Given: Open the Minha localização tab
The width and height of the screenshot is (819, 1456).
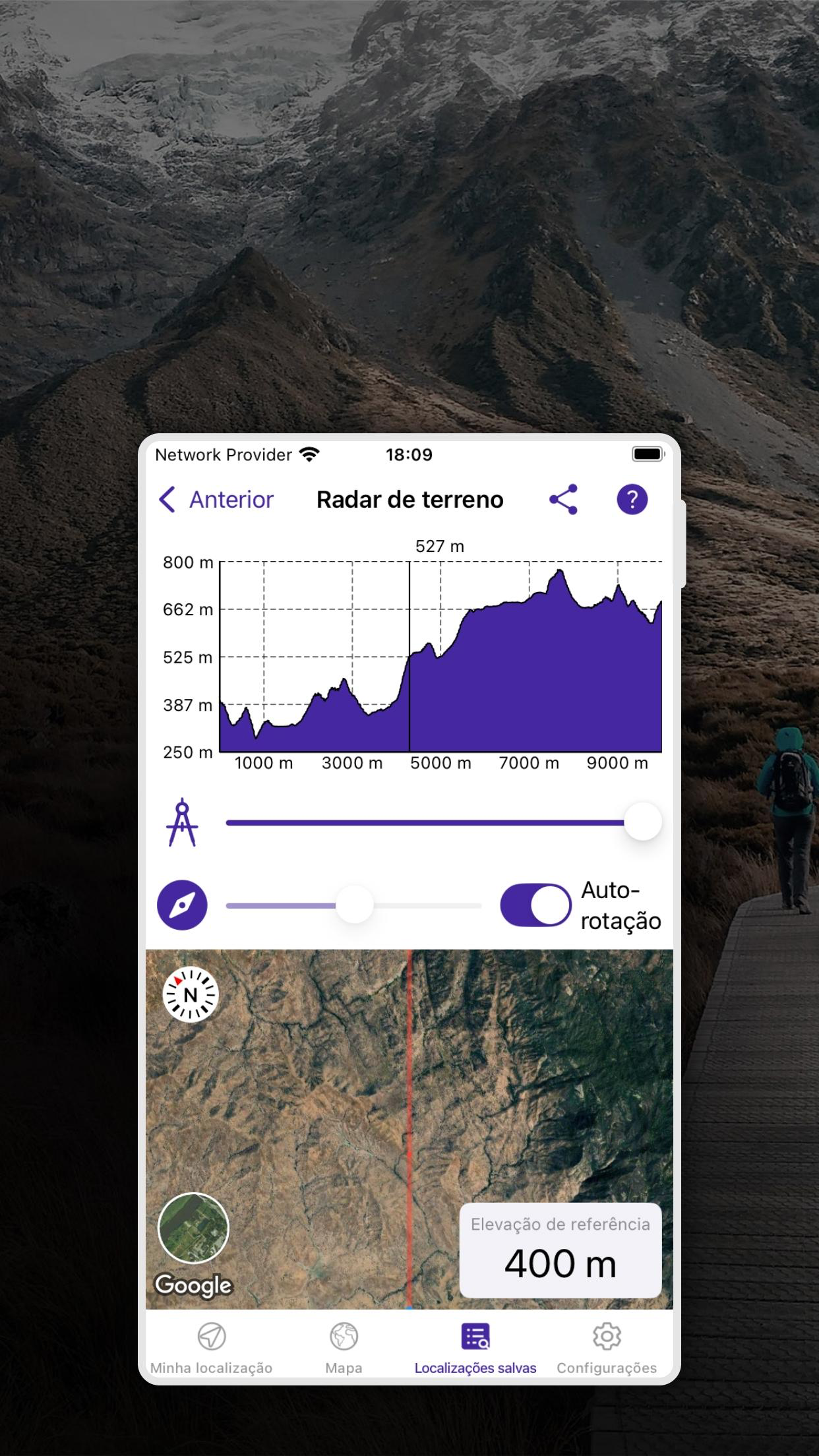Looking at the screenshot, I should [x=211, y=1349].
